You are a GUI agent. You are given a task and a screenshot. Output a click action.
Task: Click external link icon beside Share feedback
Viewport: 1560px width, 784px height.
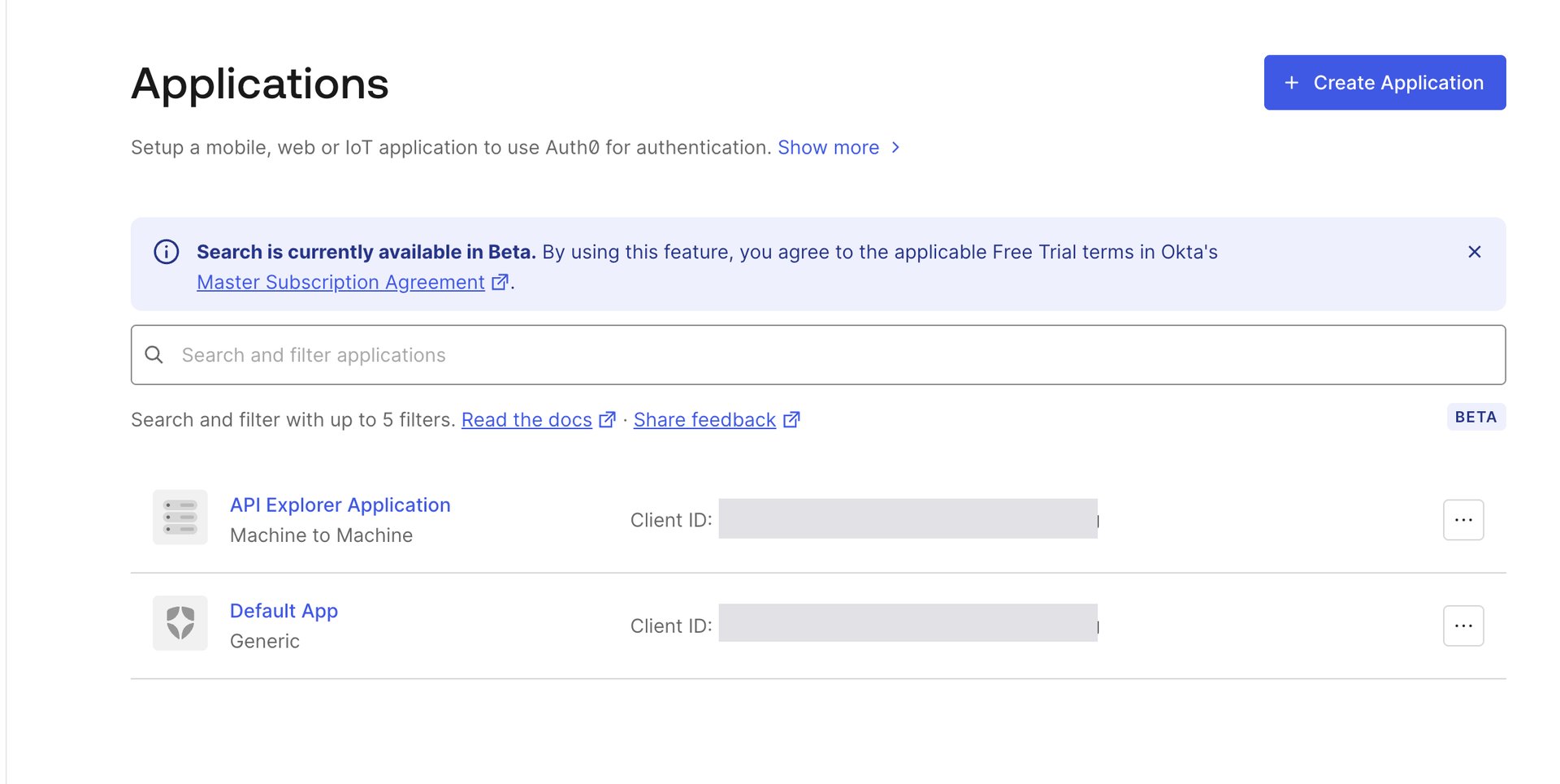(x=791, y=419)
